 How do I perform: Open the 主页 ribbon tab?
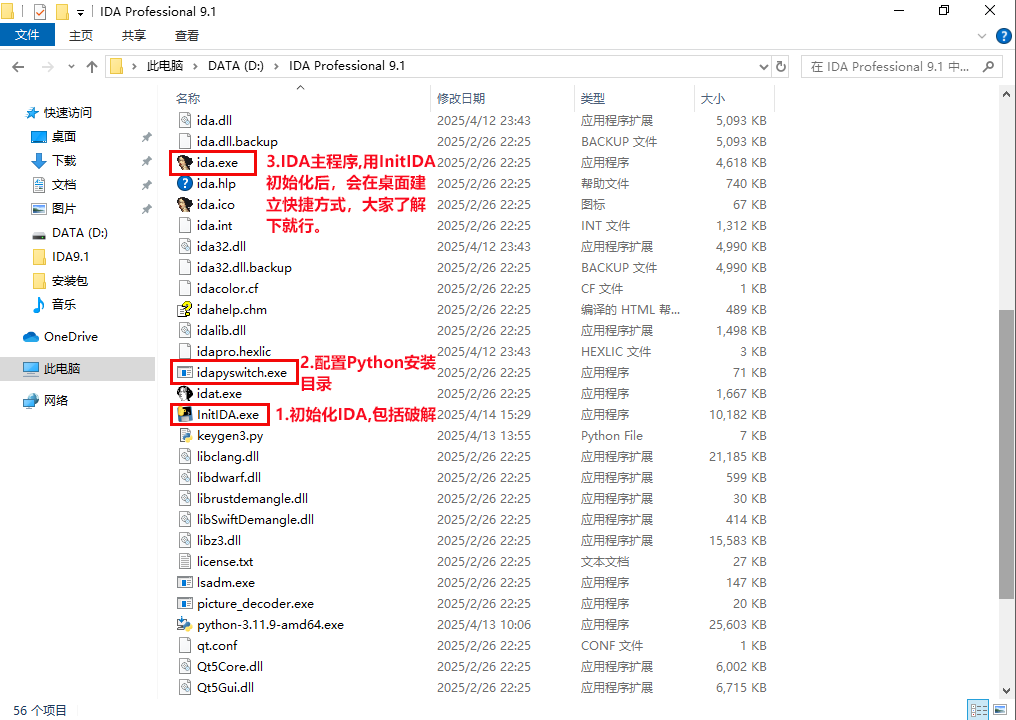coord(81,36)
